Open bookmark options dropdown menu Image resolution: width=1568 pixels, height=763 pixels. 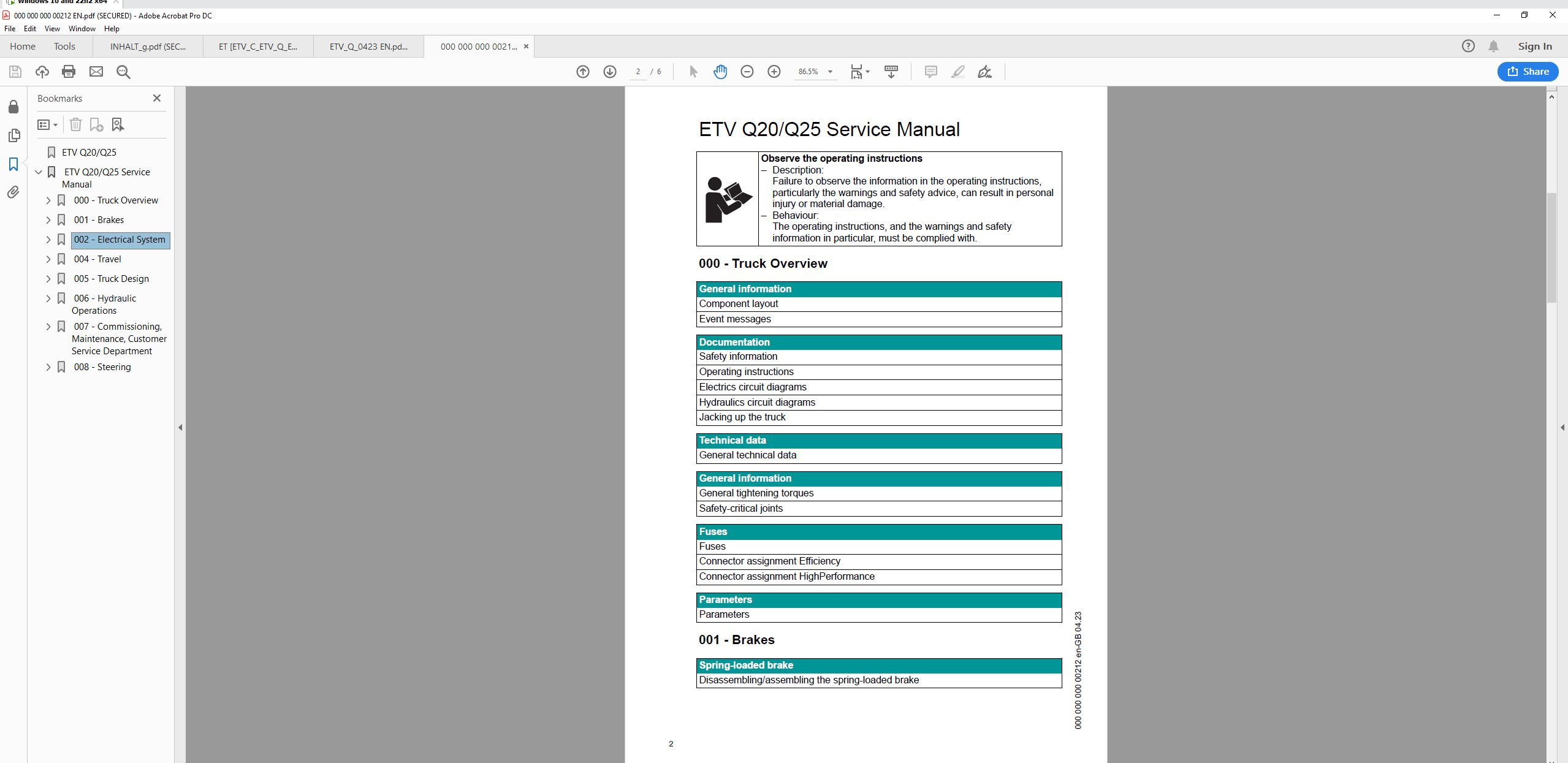pyautogui.click(x=47, y=124)
